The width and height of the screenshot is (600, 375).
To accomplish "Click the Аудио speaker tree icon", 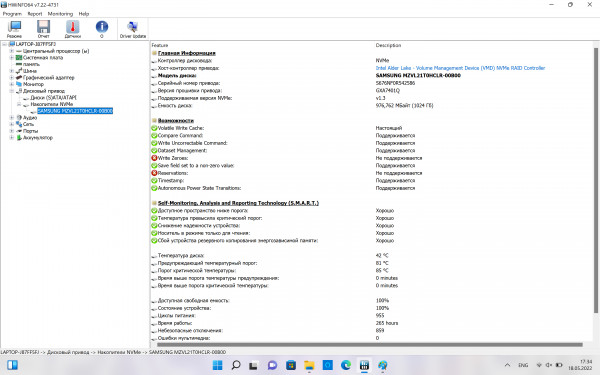I will pyautogui.click(x=19, y=118).
